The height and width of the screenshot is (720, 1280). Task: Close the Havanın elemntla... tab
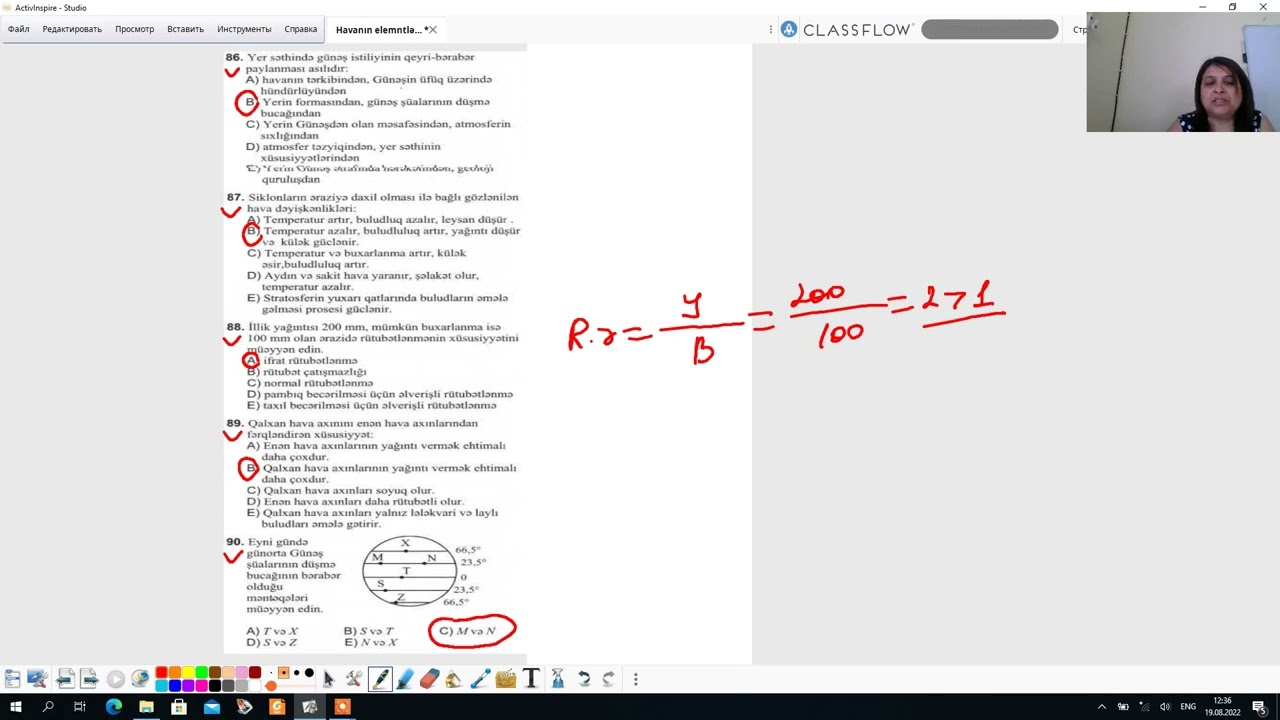(432, 30)
